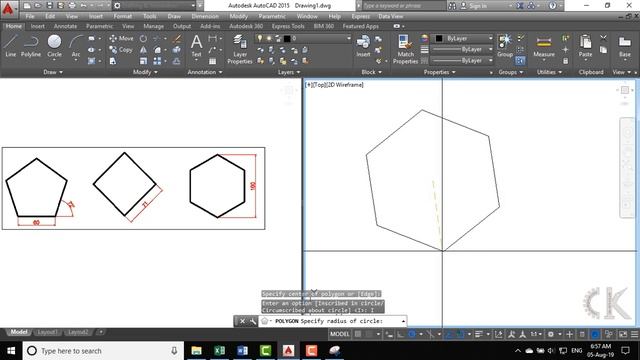The image size is (640, 360).
Task: Click the Rotate tool icon
Action: pyautogui.click(x=143, y=39)
